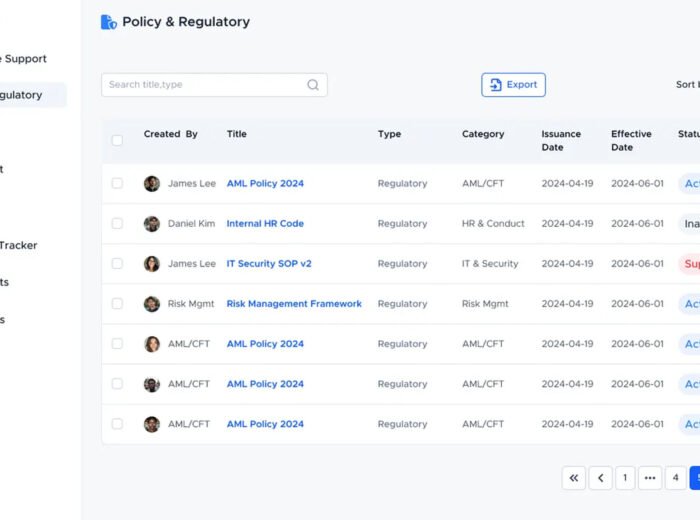Click the Effective Date column header
The image size is (700, 520).
coord(631,141)
